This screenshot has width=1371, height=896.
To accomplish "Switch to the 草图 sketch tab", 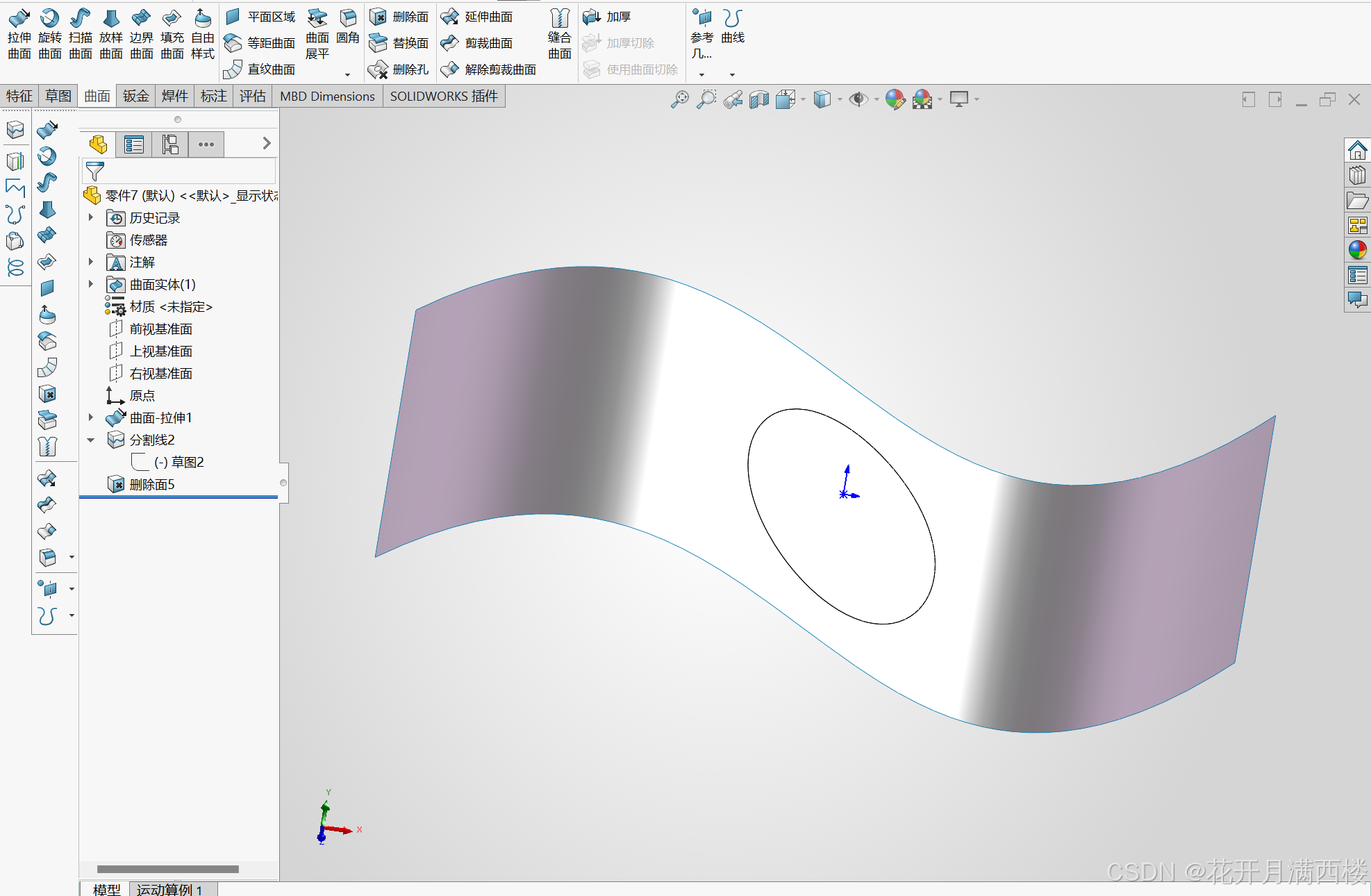I will point(58,96).
